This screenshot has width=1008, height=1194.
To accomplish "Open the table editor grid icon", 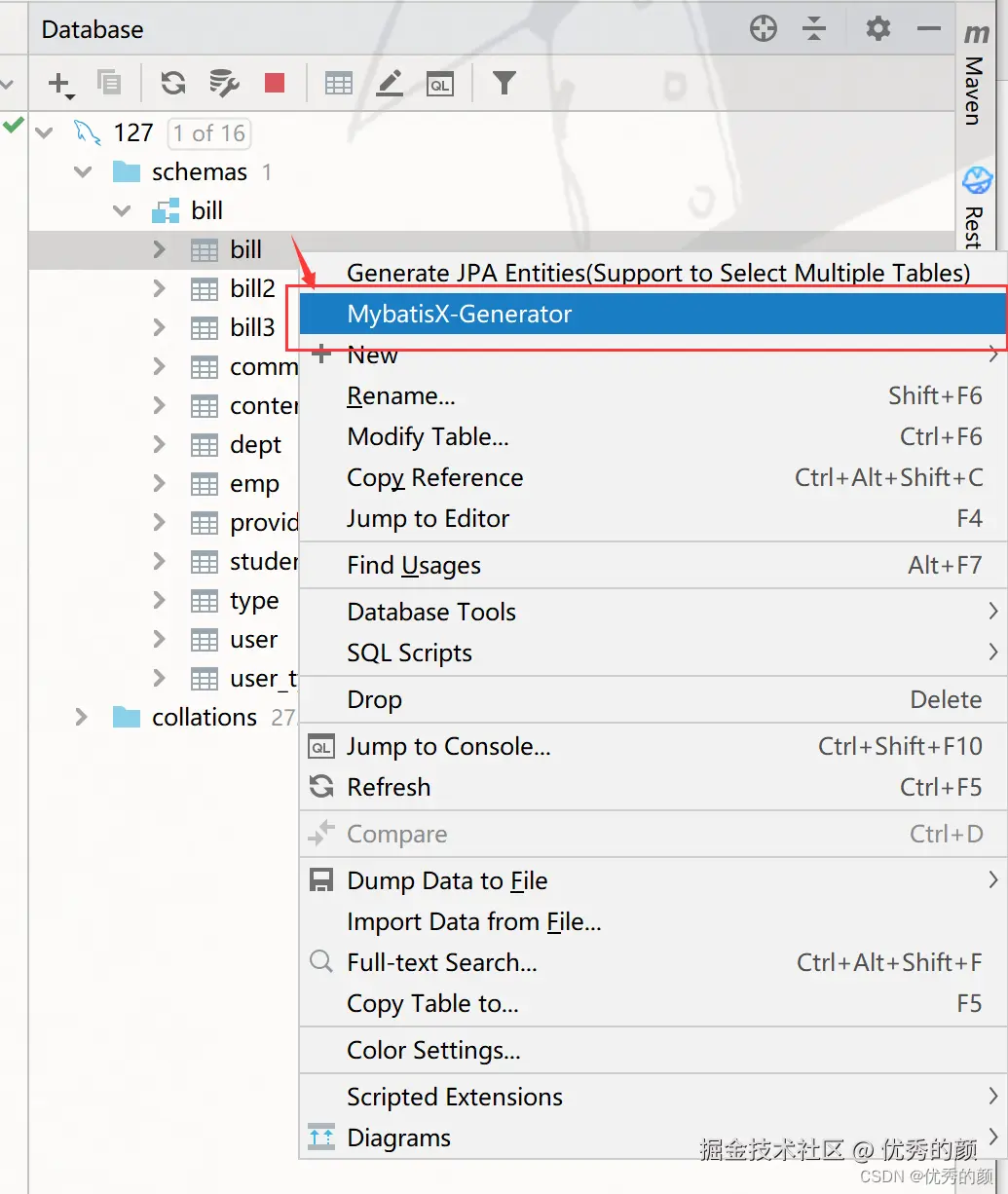I will pyautogui.click(x=338, y=84).
